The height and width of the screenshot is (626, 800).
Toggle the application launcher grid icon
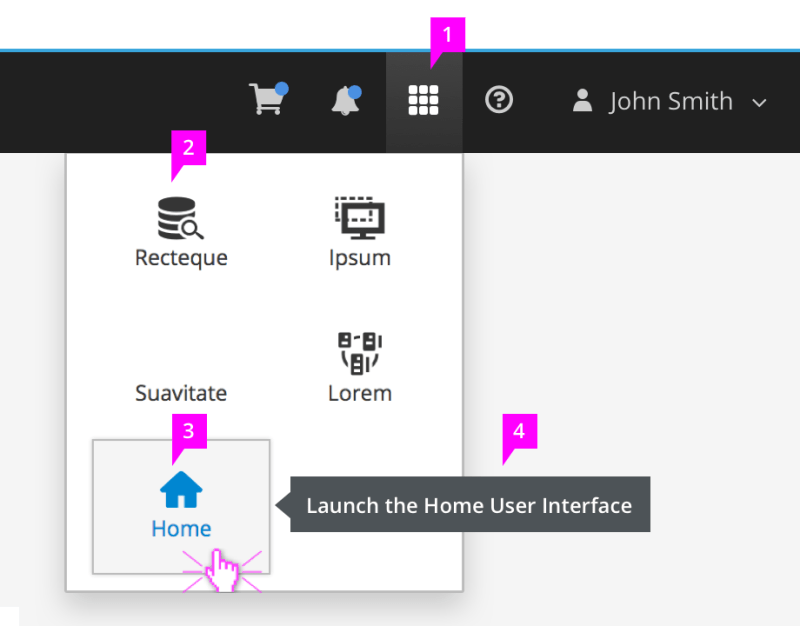pyautogui.click(x=423, y=100)
